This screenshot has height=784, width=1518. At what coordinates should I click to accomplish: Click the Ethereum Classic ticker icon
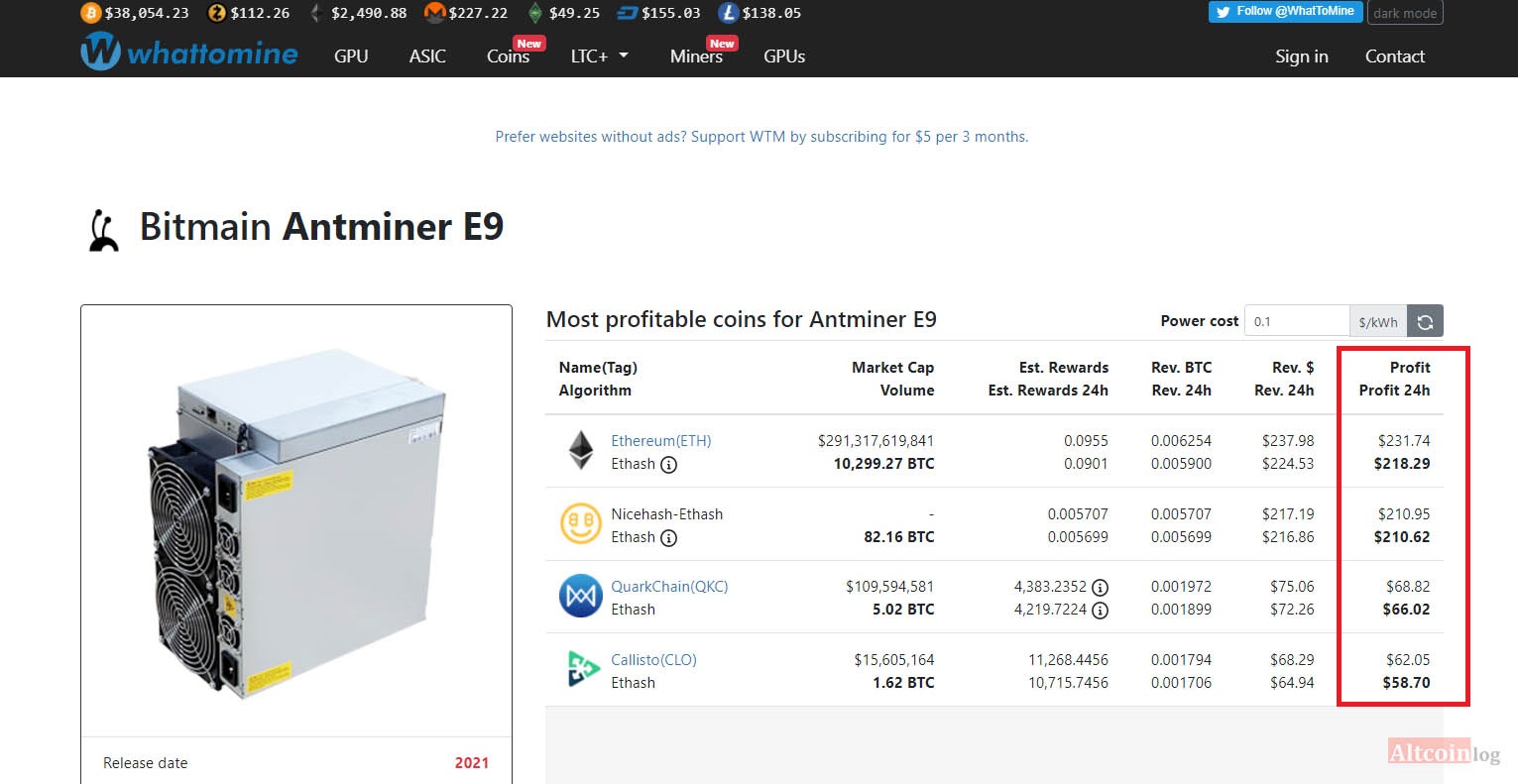tap(535, 13)
